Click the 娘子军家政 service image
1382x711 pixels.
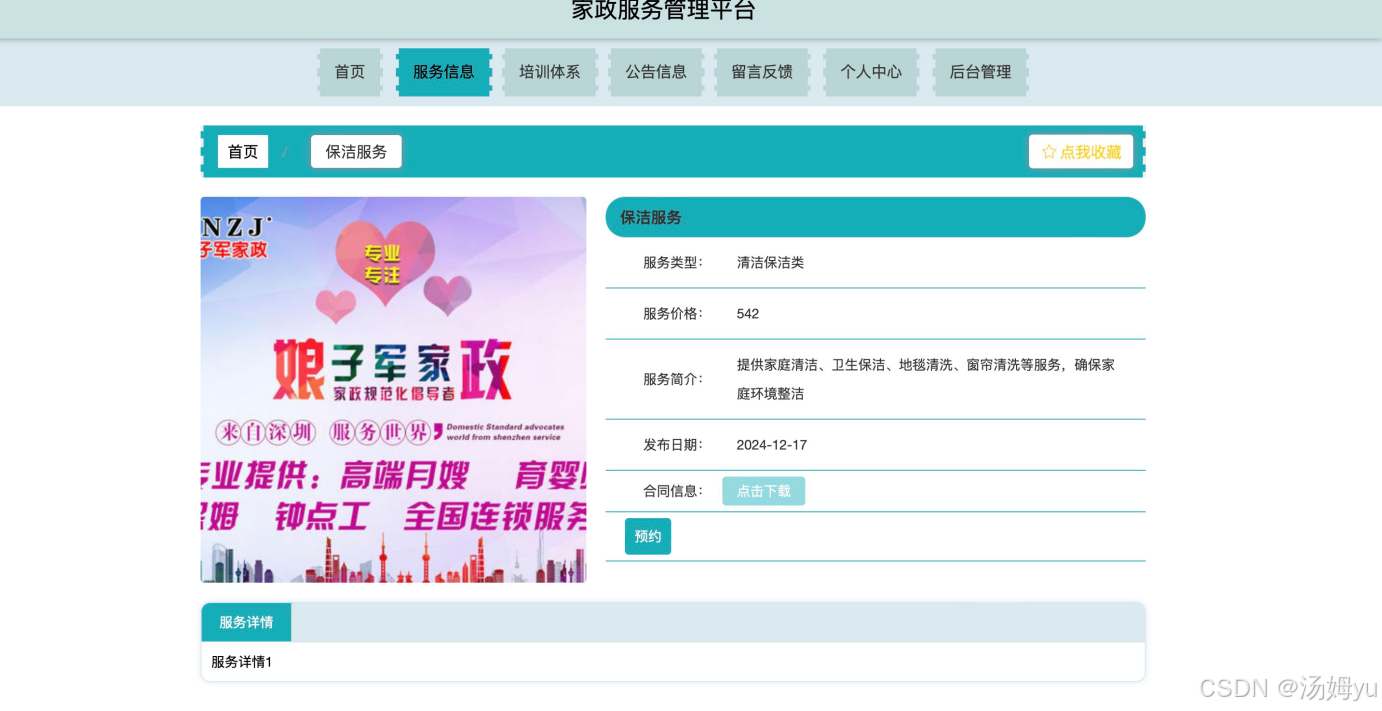tap(393, 389)
